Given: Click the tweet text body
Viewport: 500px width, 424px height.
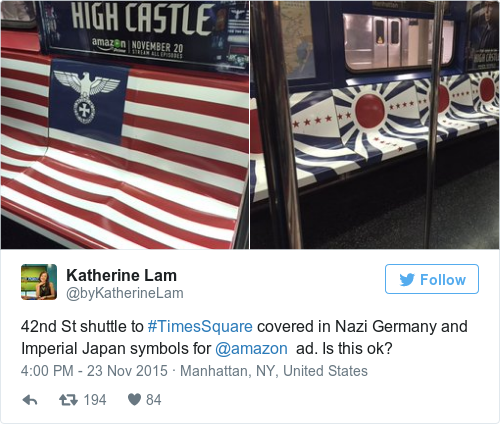Looking at the screenshot, I should (244, 337).
